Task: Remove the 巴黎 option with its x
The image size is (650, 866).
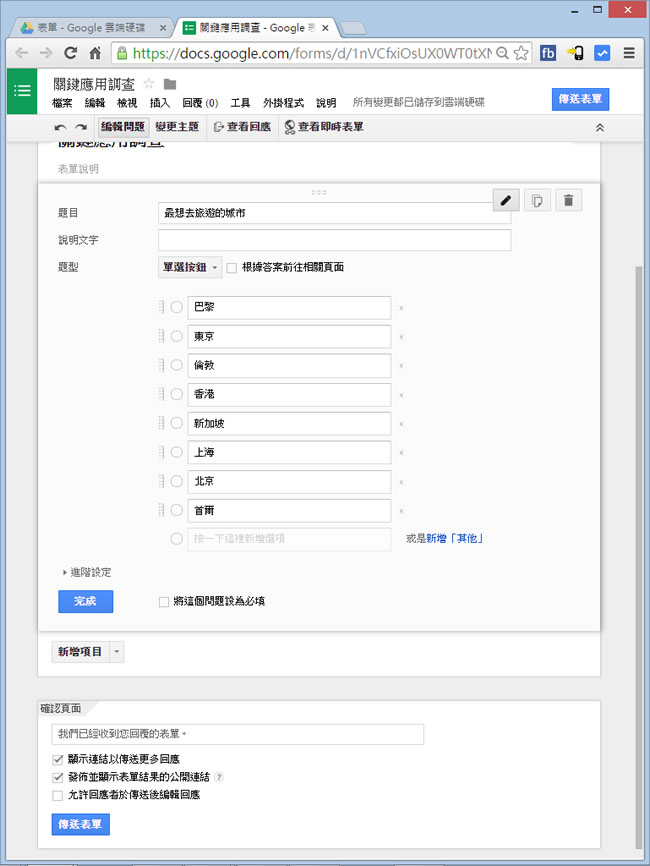Action: 400,309
